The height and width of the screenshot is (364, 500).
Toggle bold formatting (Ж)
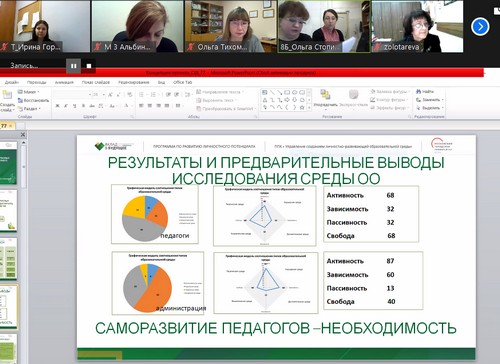click(x=57, y=106)
